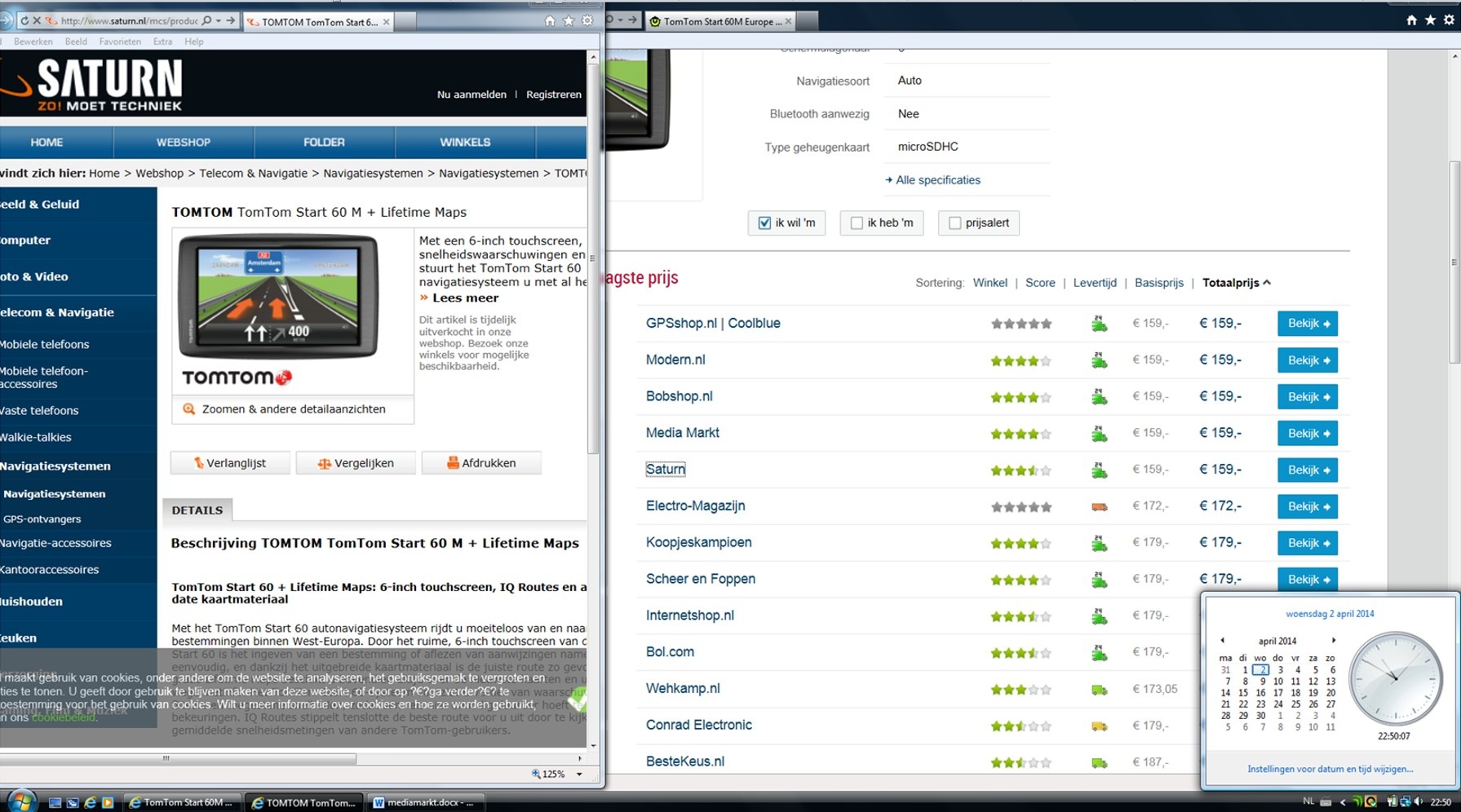Sort listings by Score
Screen dimensions: 1461x812
point(1040,283)
